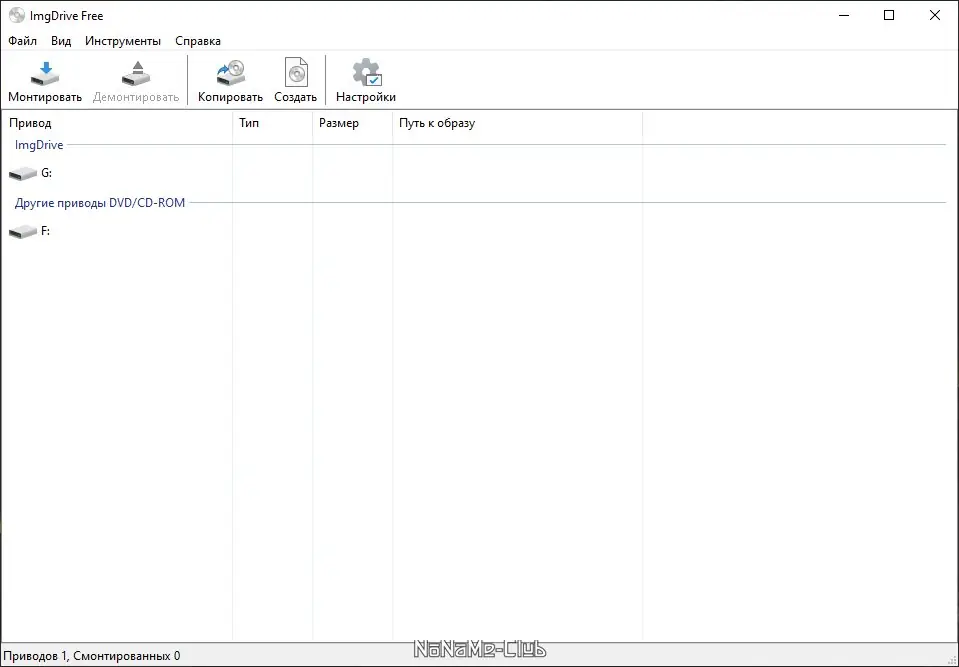This screenshot has width=959, height=667.
Task: Click the G: drive label text
Action: [x=46, y=173]
